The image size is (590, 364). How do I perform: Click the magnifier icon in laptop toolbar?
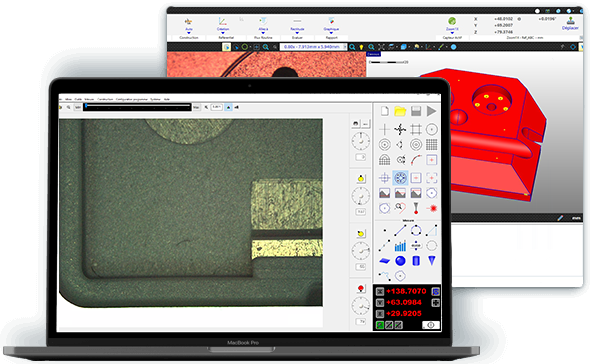(x=68, y=107)
